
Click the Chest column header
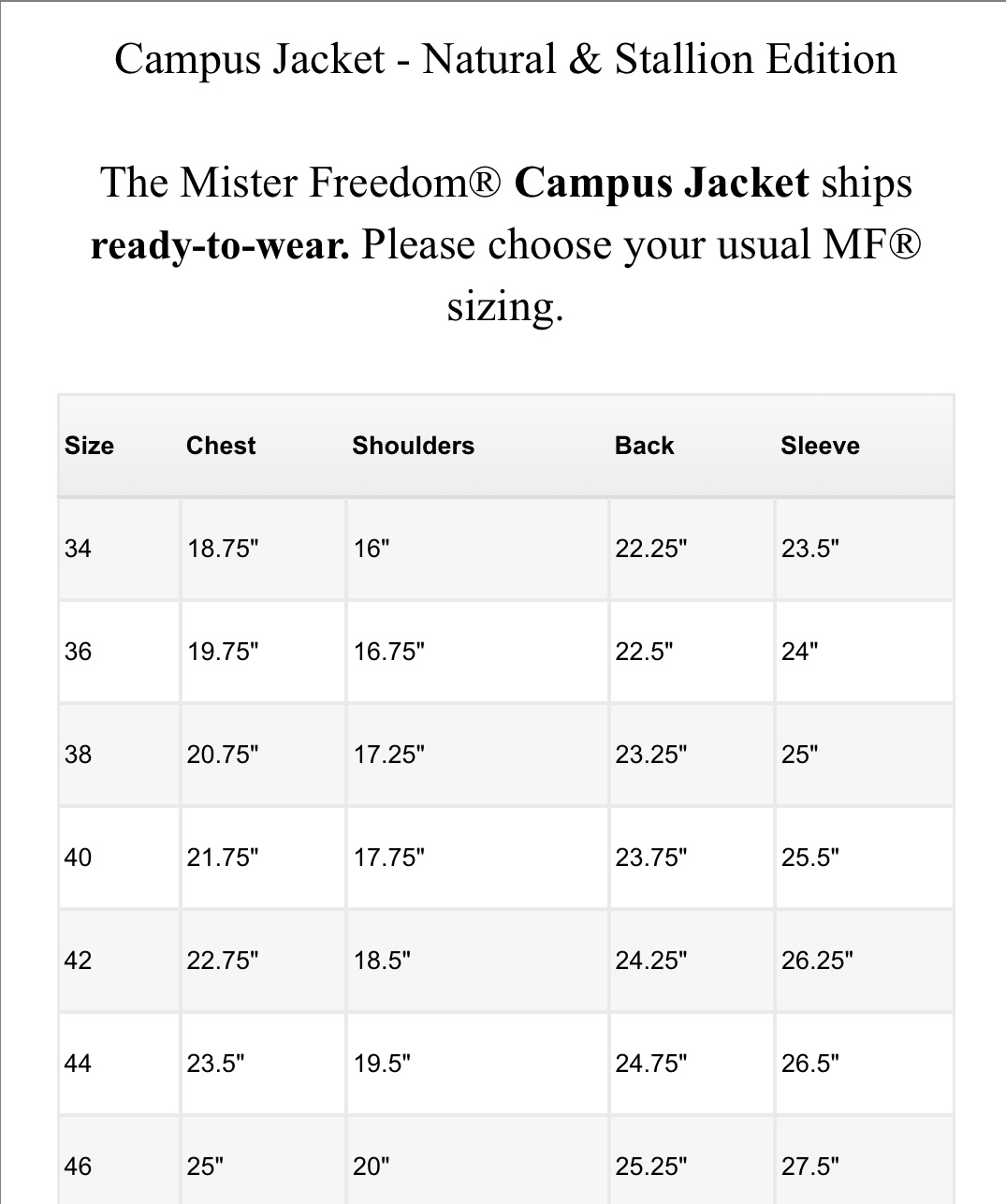(x=221, y=446)
